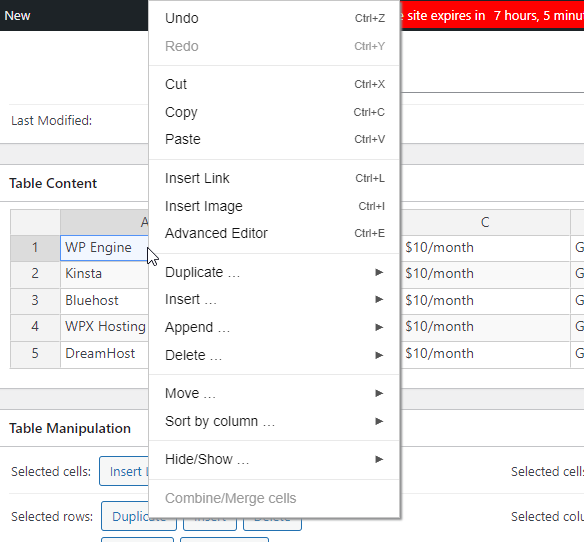Expand the Hide/Show submenu
The height and width of the screenshot is (542, 584).
(x=274, y=459)
